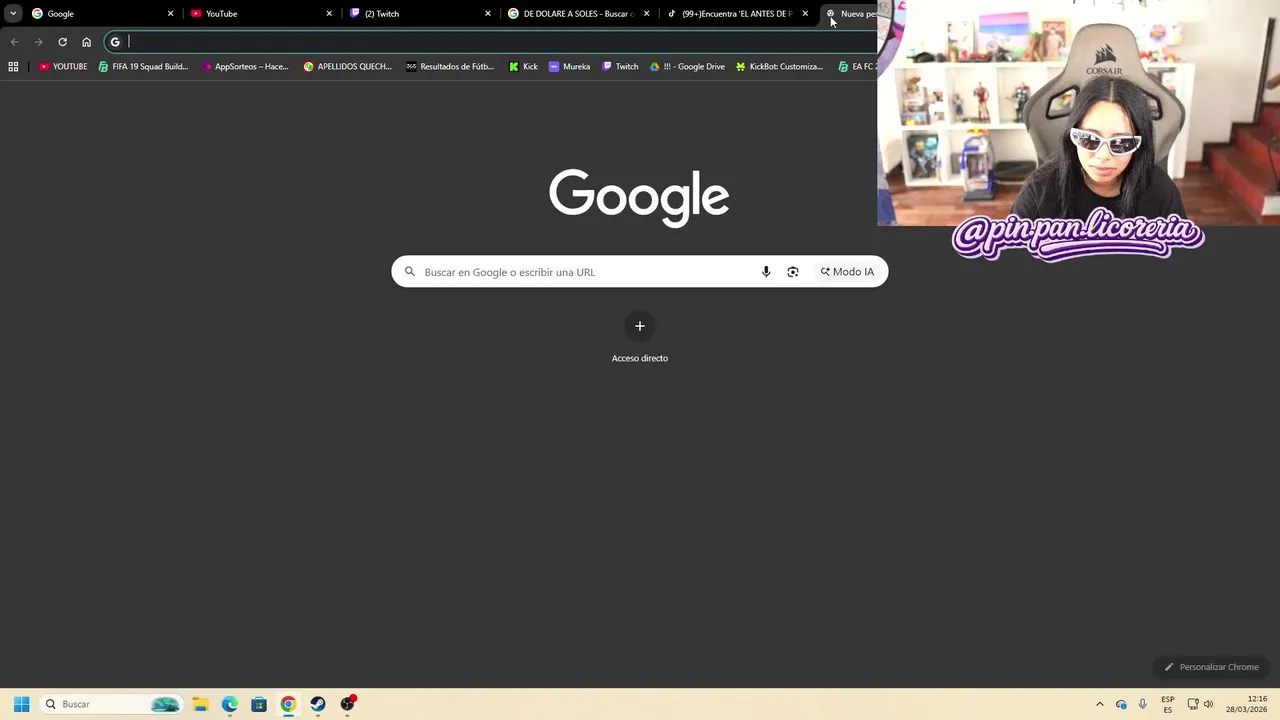Click the taskbar Buscar search field
1280x720 pixels.
click(x=110, y=704)
